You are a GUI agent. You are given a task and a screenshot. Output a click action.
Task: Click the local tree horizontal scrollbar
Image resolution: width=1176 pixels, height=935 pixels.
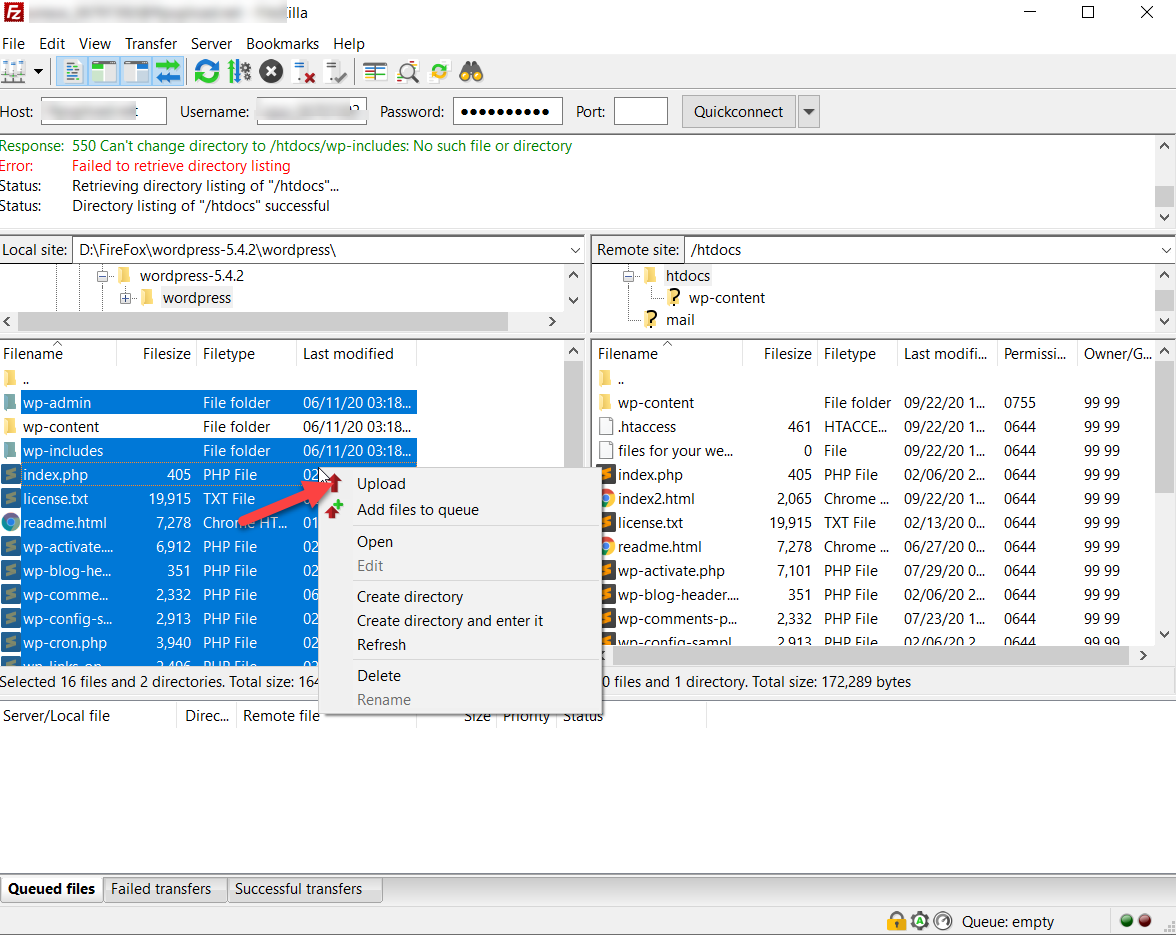pyautogui.click(x=262, y=322)
